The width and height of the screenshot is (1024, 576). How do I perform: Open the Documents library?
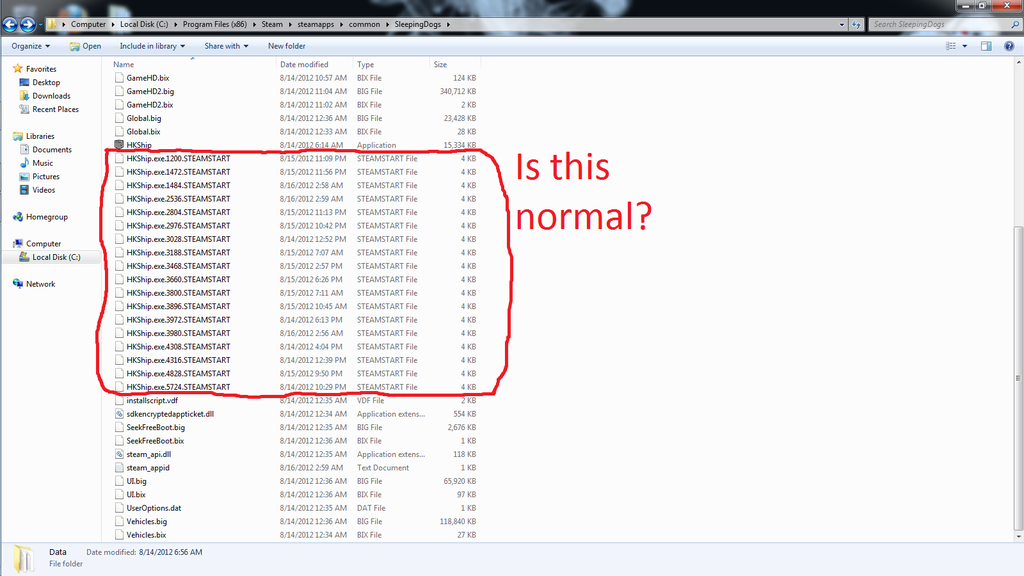[x=52, y=150]
